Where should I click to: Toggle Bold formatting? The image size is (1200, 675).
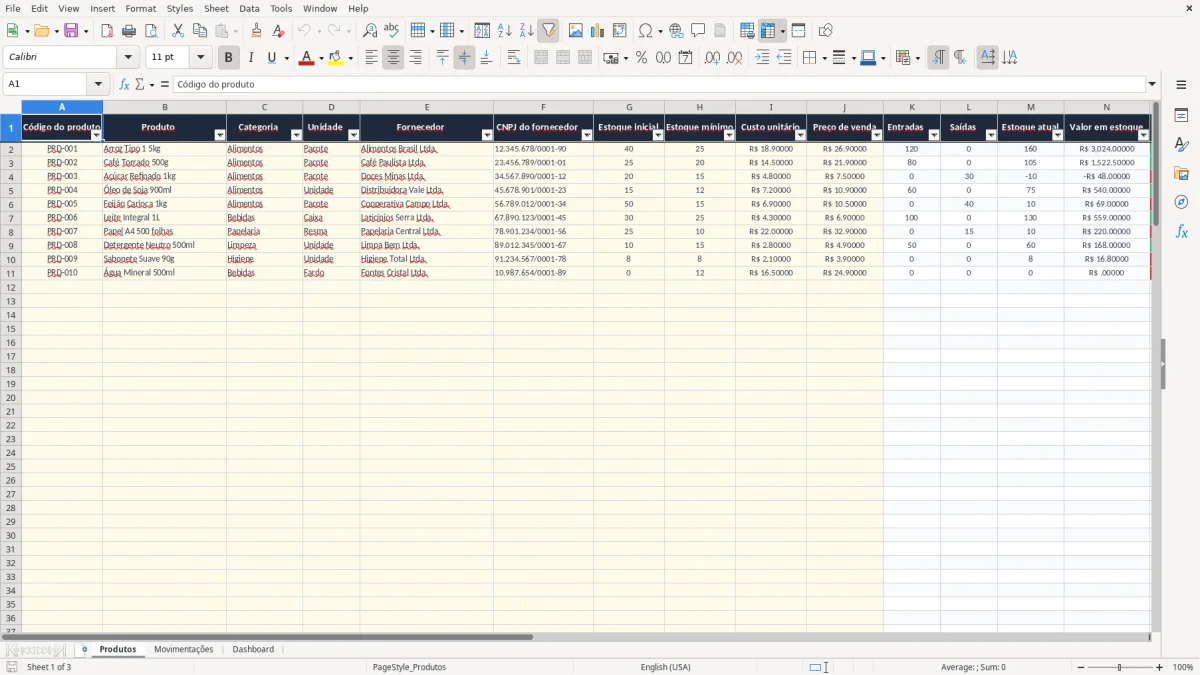click(228, 58)
